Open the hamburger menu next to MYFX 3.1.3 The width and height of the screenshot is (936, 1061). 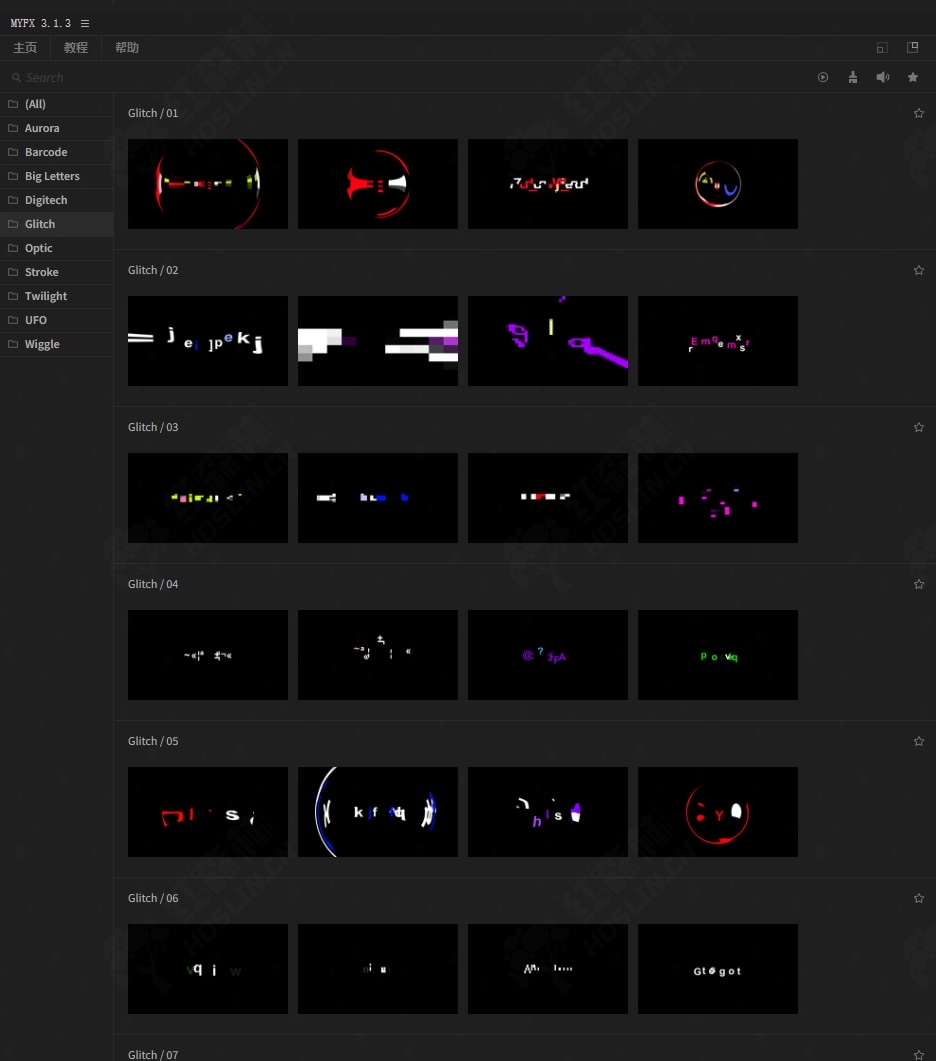click(85, 23)
